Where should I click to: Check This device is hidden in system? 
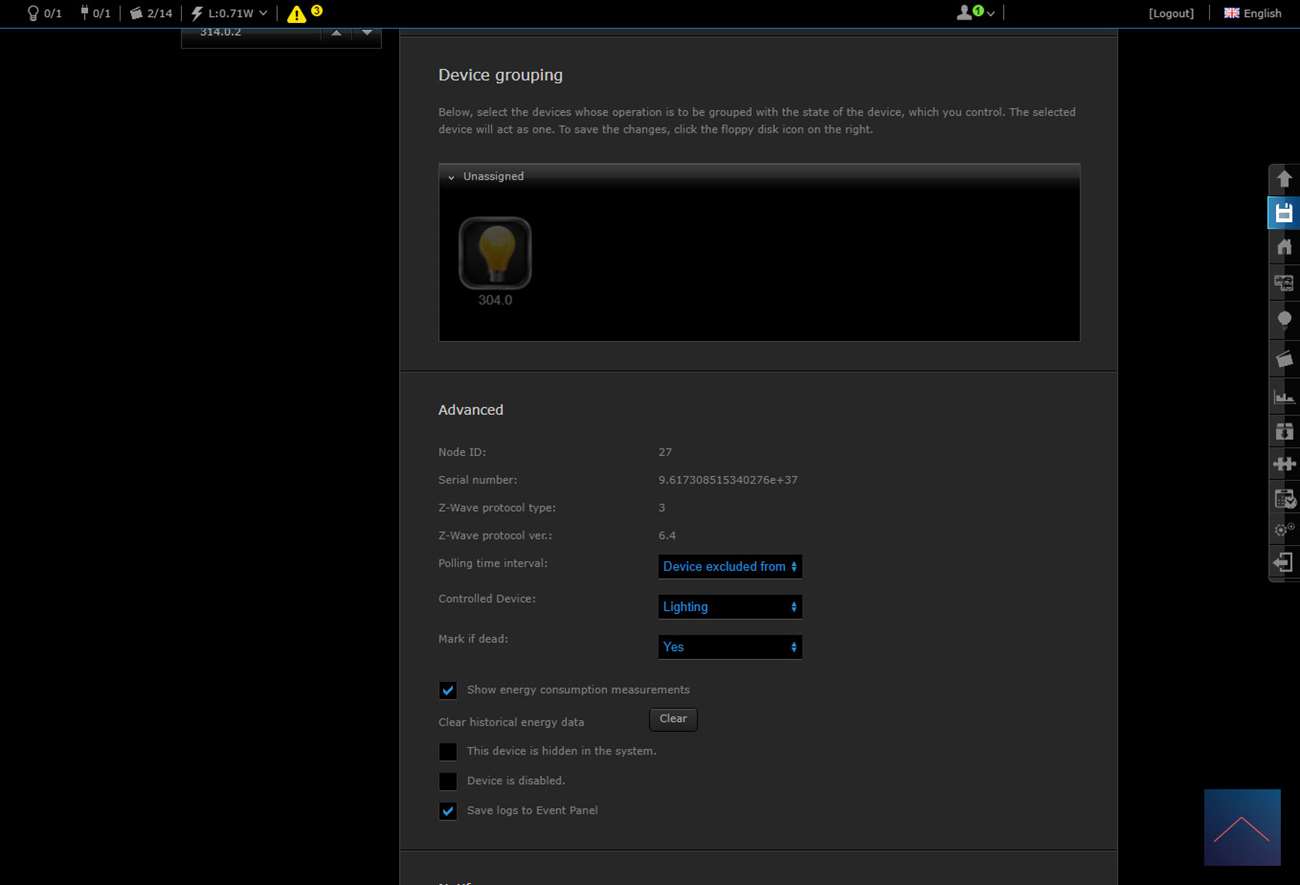(448, 751)
